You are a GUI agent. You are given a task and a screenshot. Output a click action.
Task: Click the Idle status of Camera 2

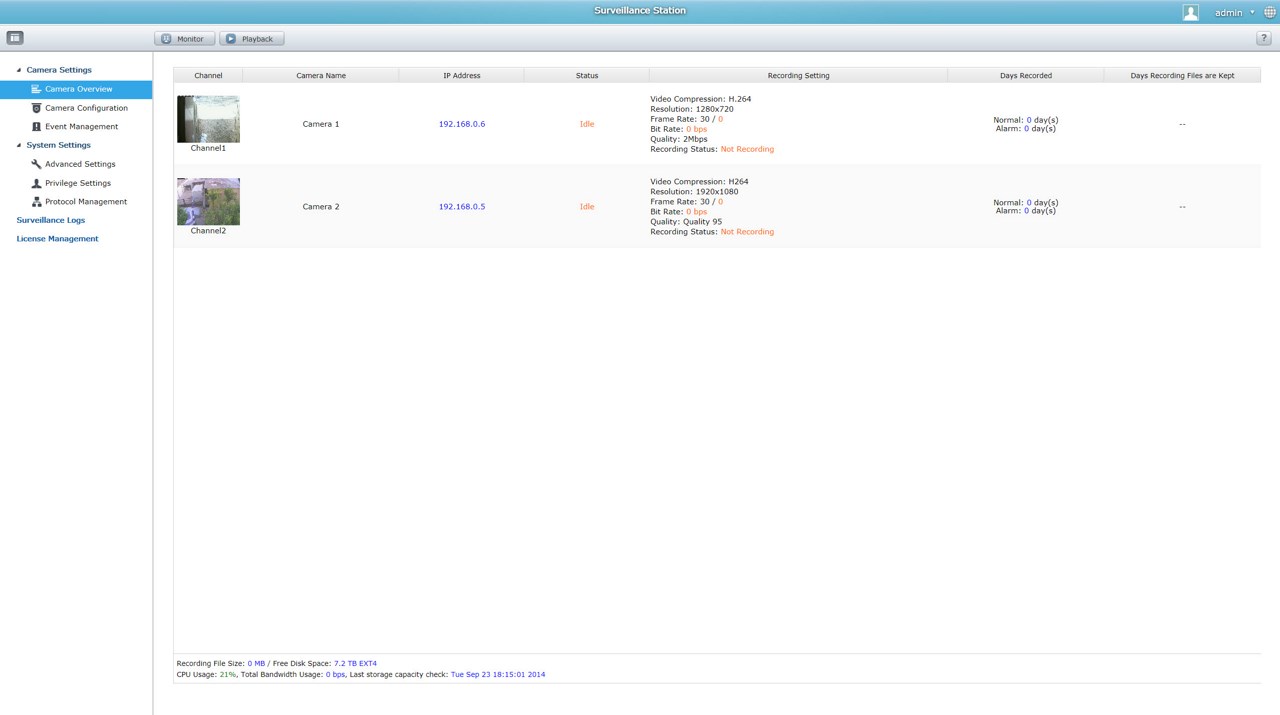click(x=587, y=207)
